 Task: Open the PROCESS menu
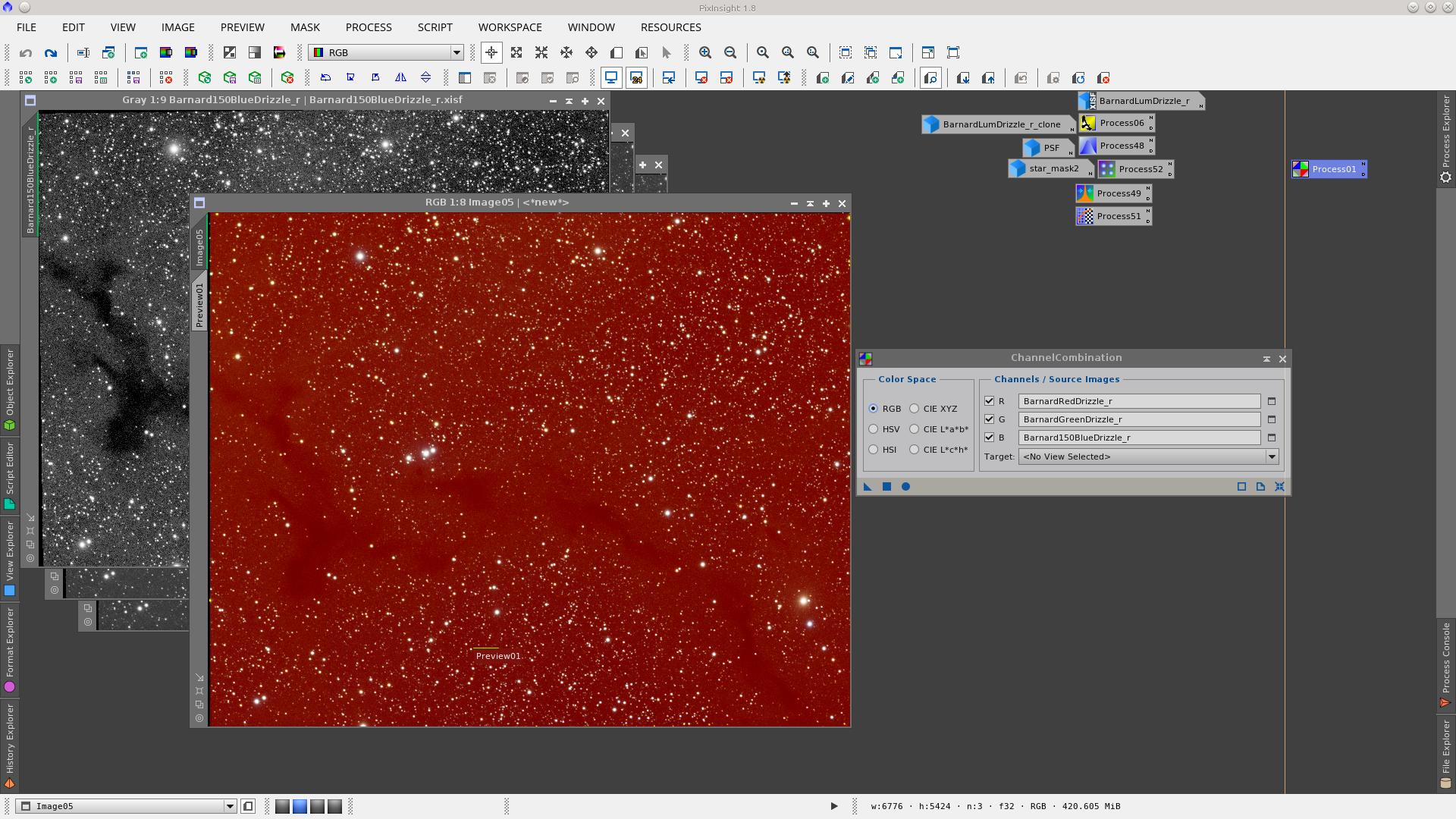369,27
